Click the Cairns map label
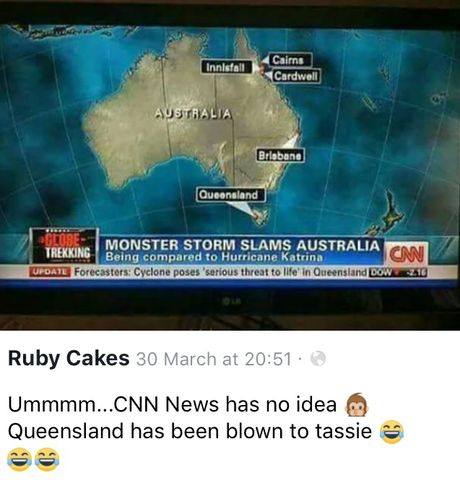Screen dimensions: 460x483 pyautogui.click(x=288, y=60)
